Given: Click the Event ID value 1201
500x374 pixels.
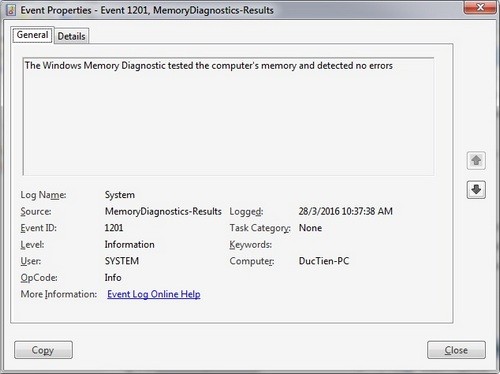Looking at the screenshot, I should (114, 228).
